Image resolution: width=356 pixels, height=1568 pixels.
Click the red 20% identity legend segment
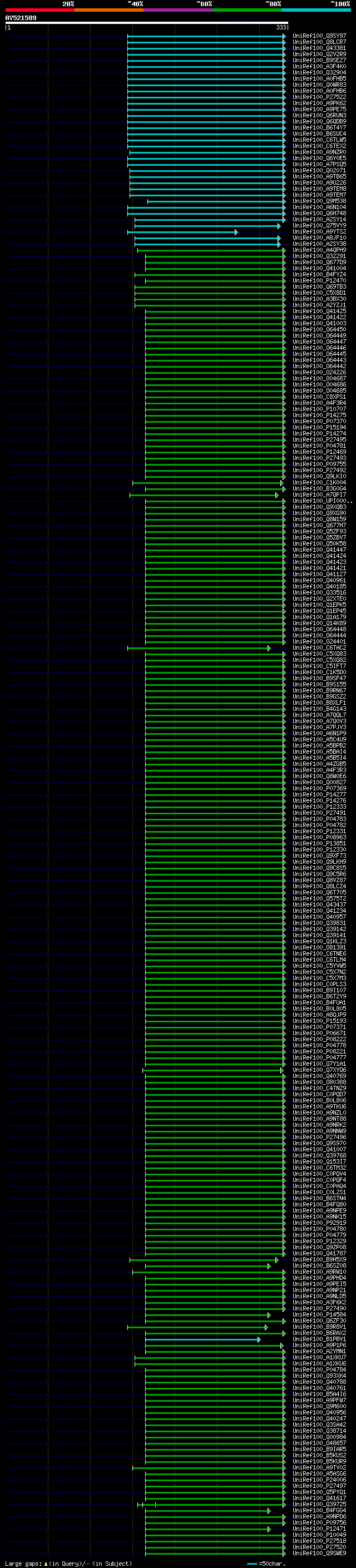39,10
